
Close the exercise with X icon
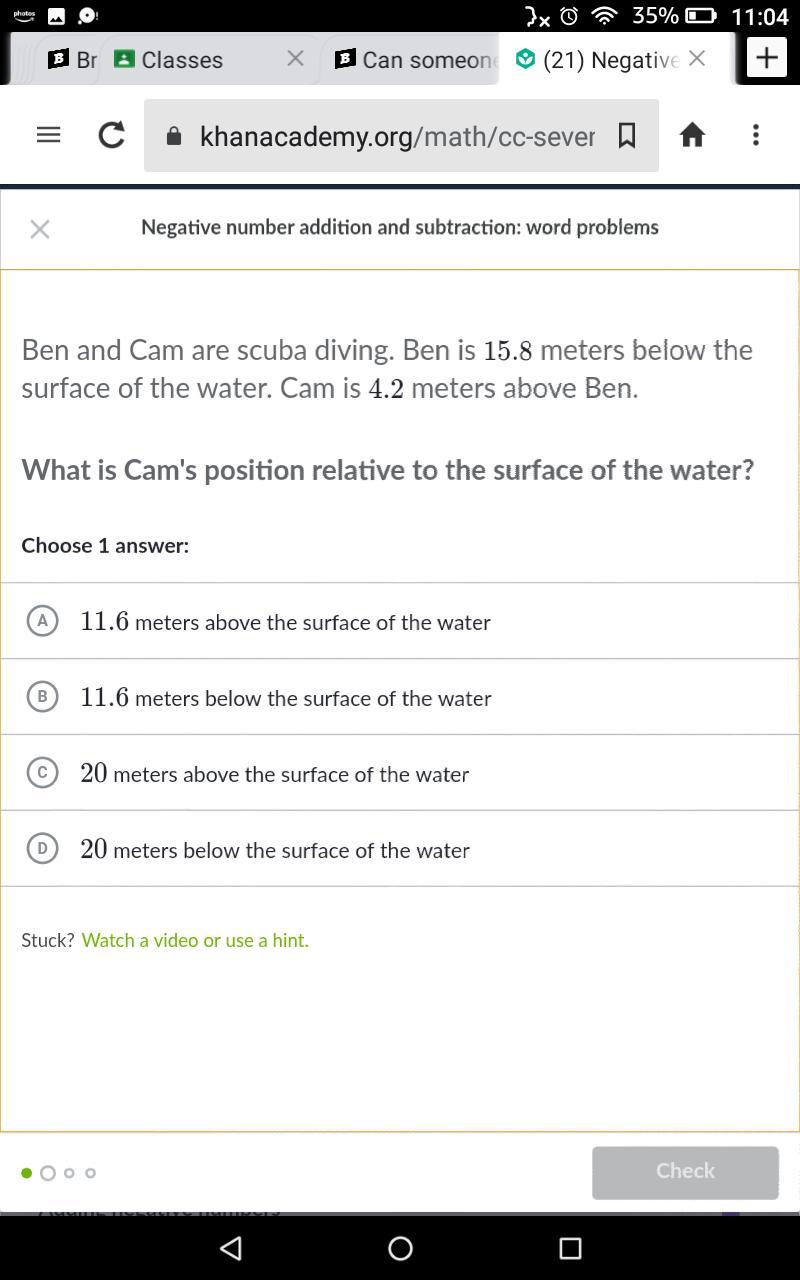click(40, 229)
